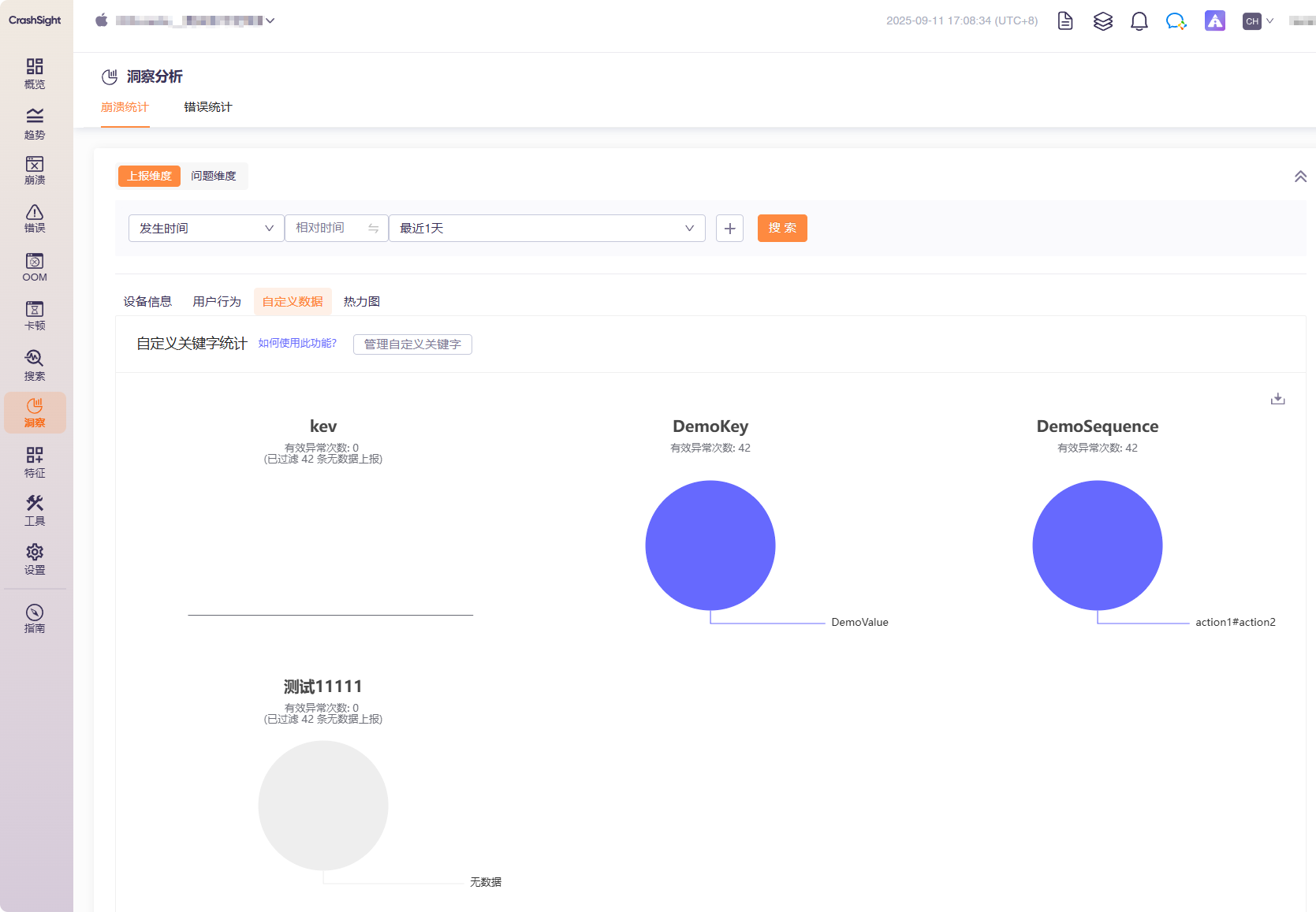Open the 如何使用此功能? help link
The width and height of the screenshot is (1316, 912).
[297, 343]
